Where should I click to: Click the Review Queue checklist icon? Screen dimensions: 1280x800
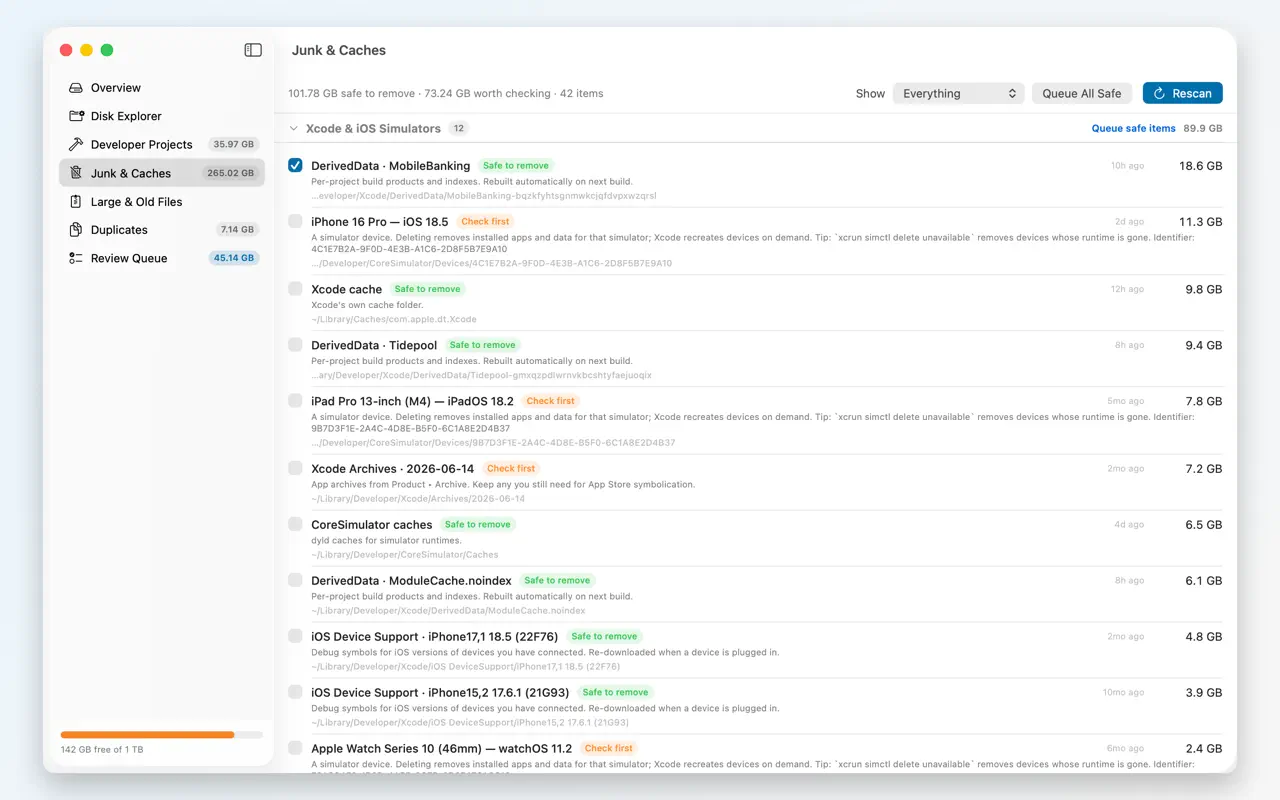(x=76, y=258)
